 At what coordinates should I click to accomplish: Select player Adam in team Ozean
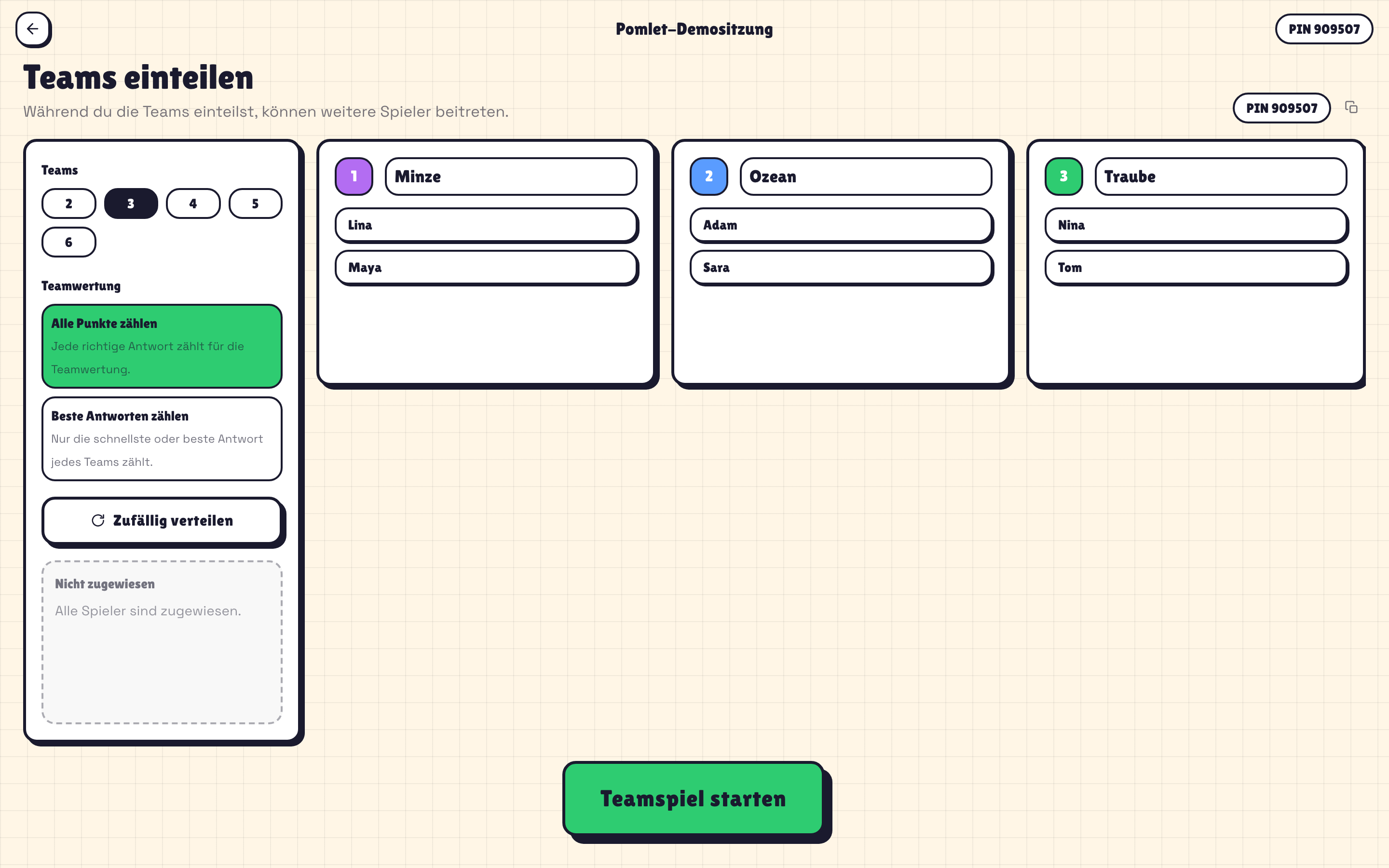(x=841, y=225)
